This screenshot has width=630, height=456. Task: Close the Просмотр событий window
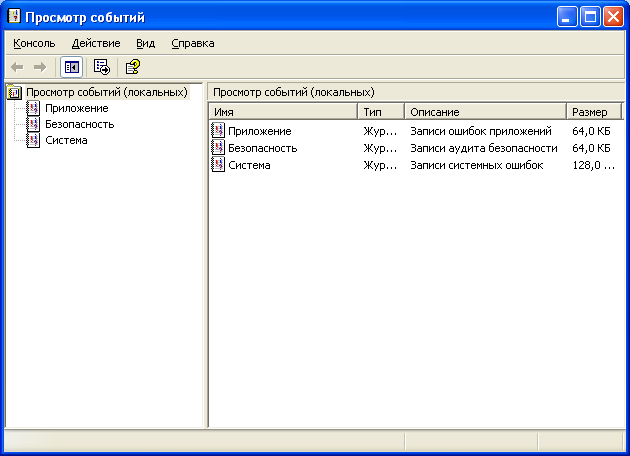(x=614, y=17)
